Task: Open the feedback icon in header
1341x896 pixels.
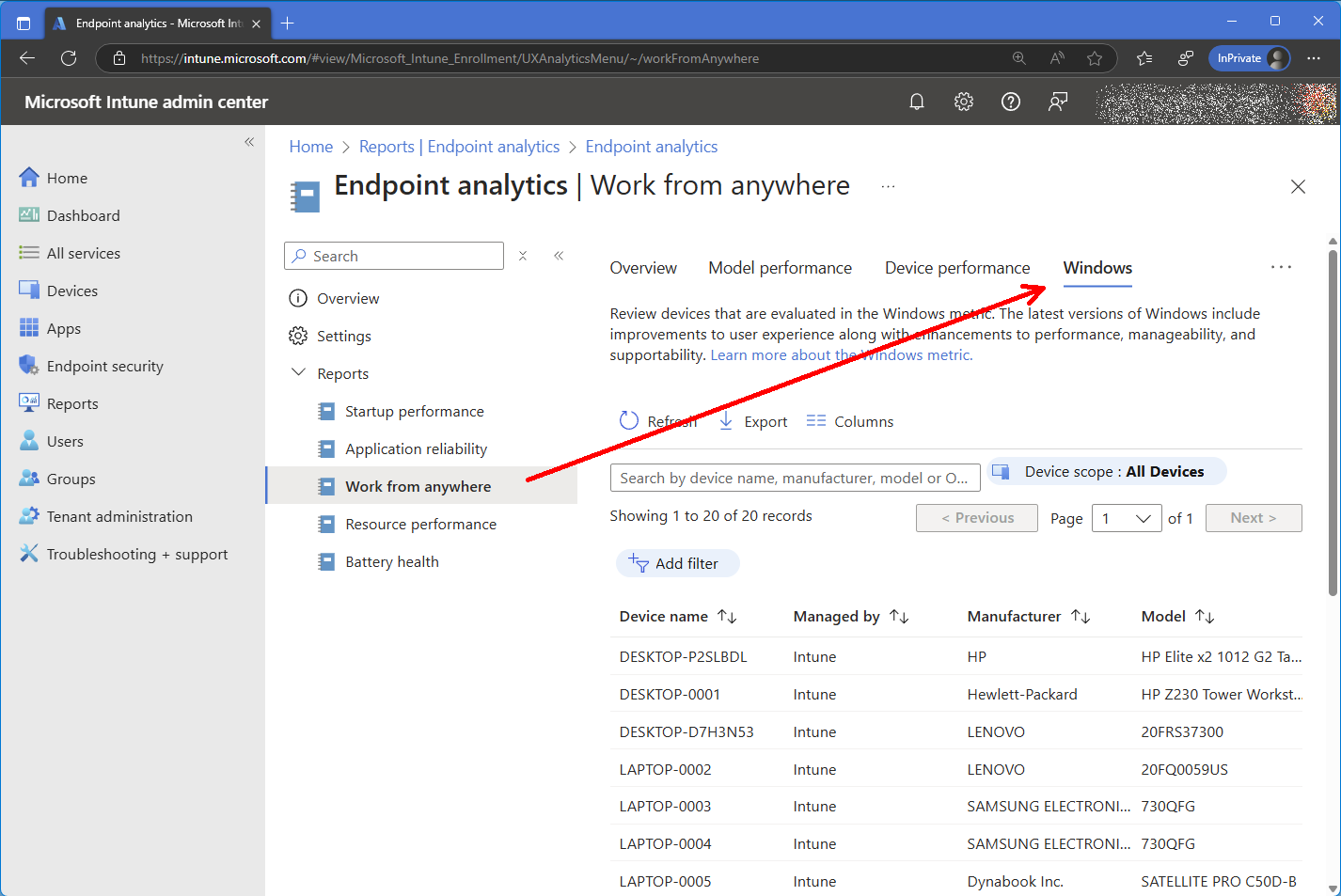Action: (1057, 102)
